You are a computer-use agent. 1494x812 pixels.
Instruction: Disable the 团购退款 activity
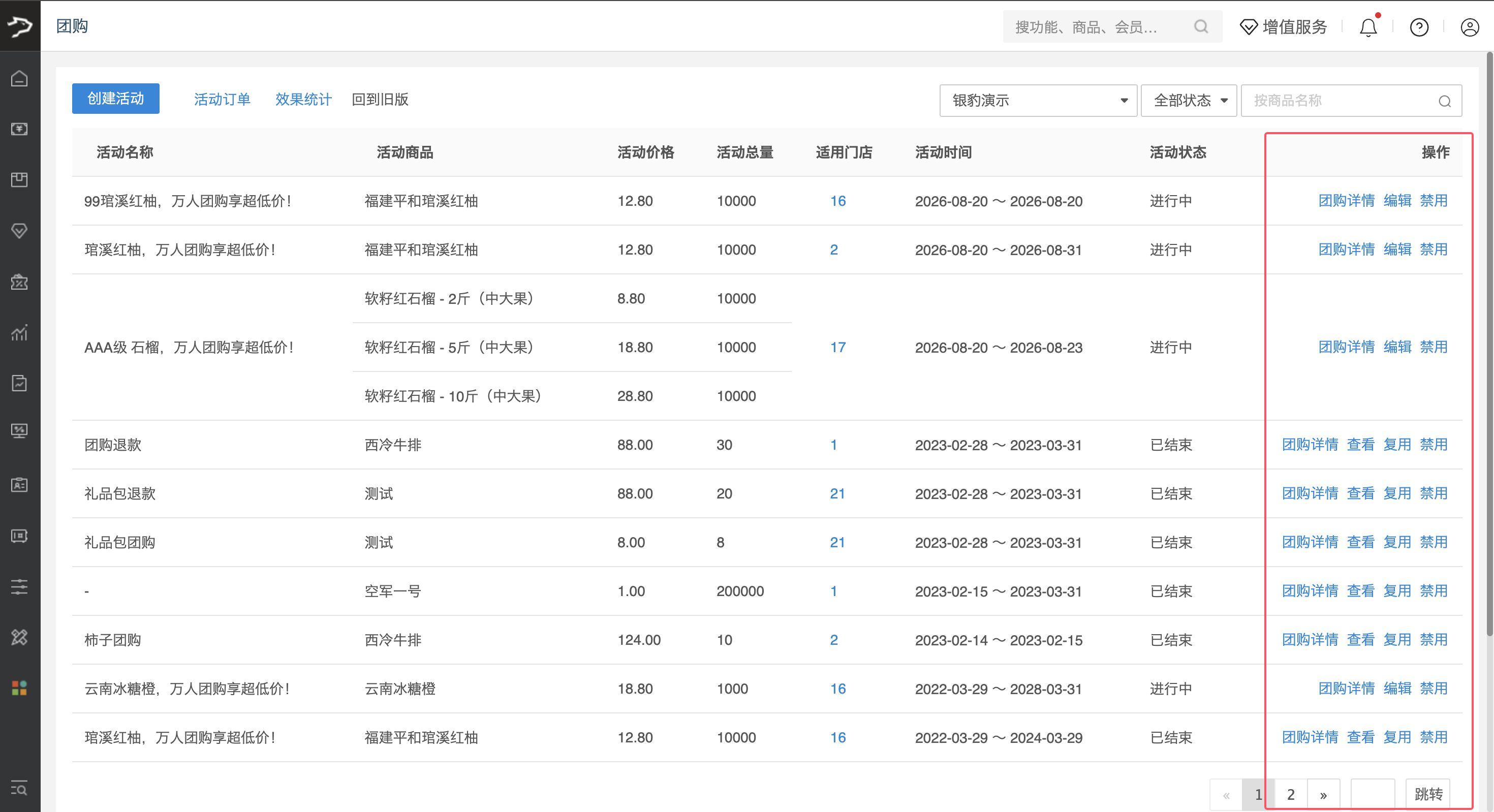pyautogui.click(x=1434, y=444)
